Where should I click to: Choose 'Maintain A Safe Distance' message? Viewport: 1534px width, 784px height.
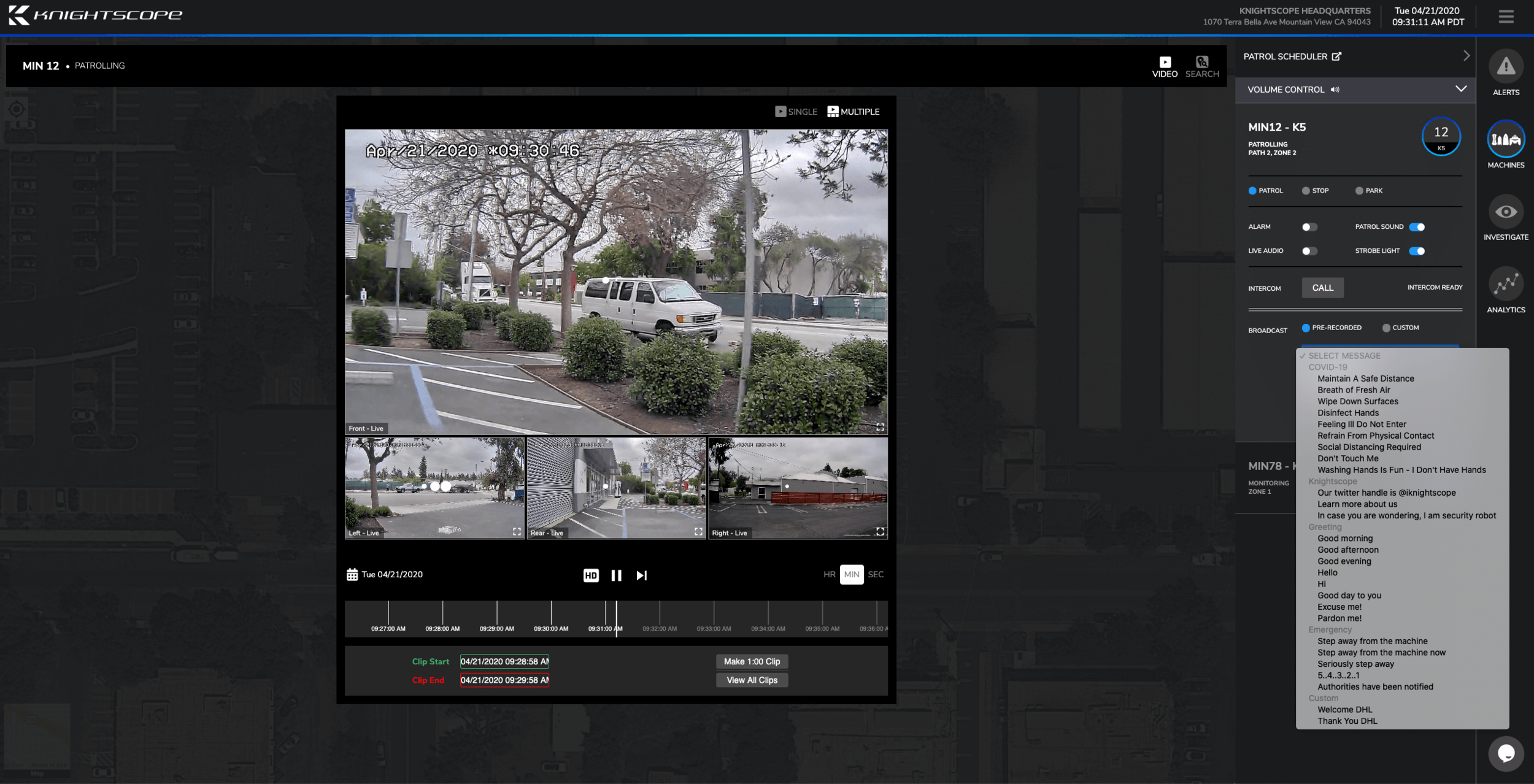point(1366,379)
